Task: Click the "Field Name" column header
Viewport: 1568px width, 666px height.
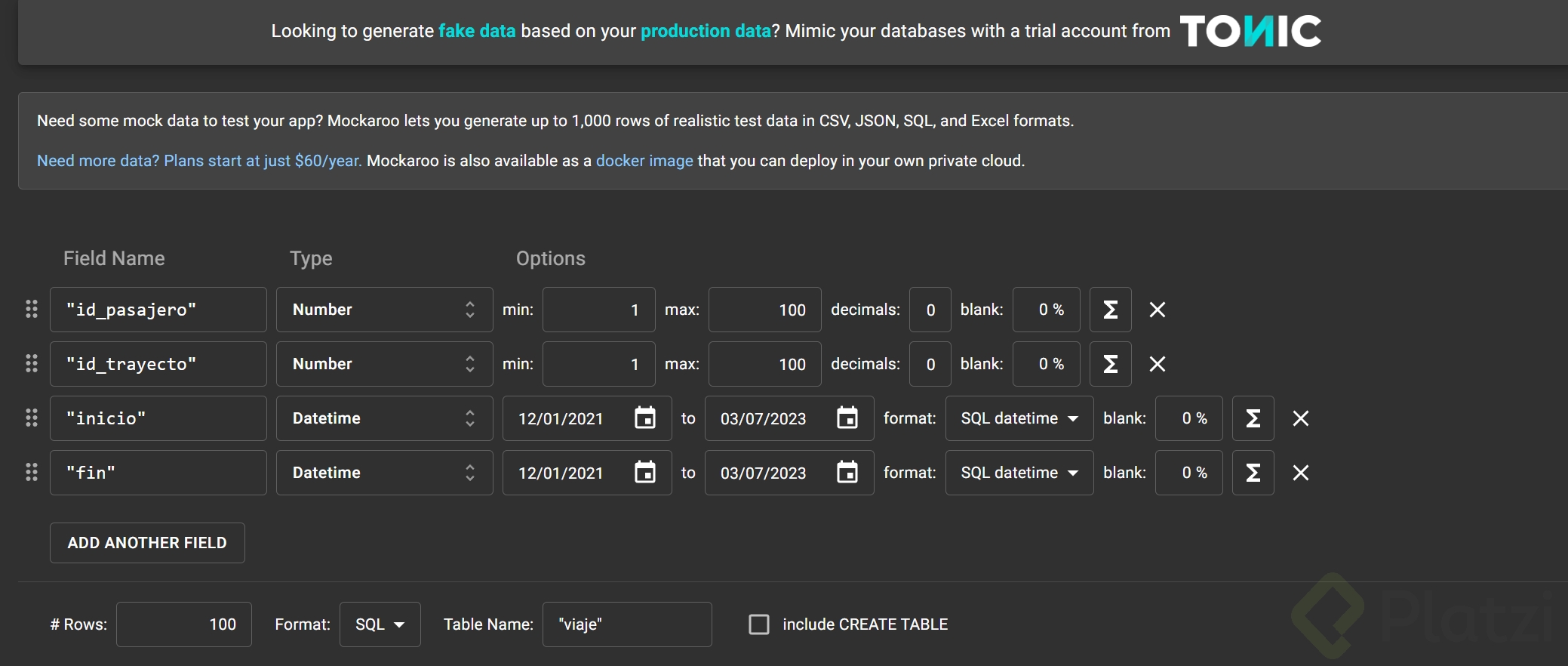Action: (x=114, y=258)
